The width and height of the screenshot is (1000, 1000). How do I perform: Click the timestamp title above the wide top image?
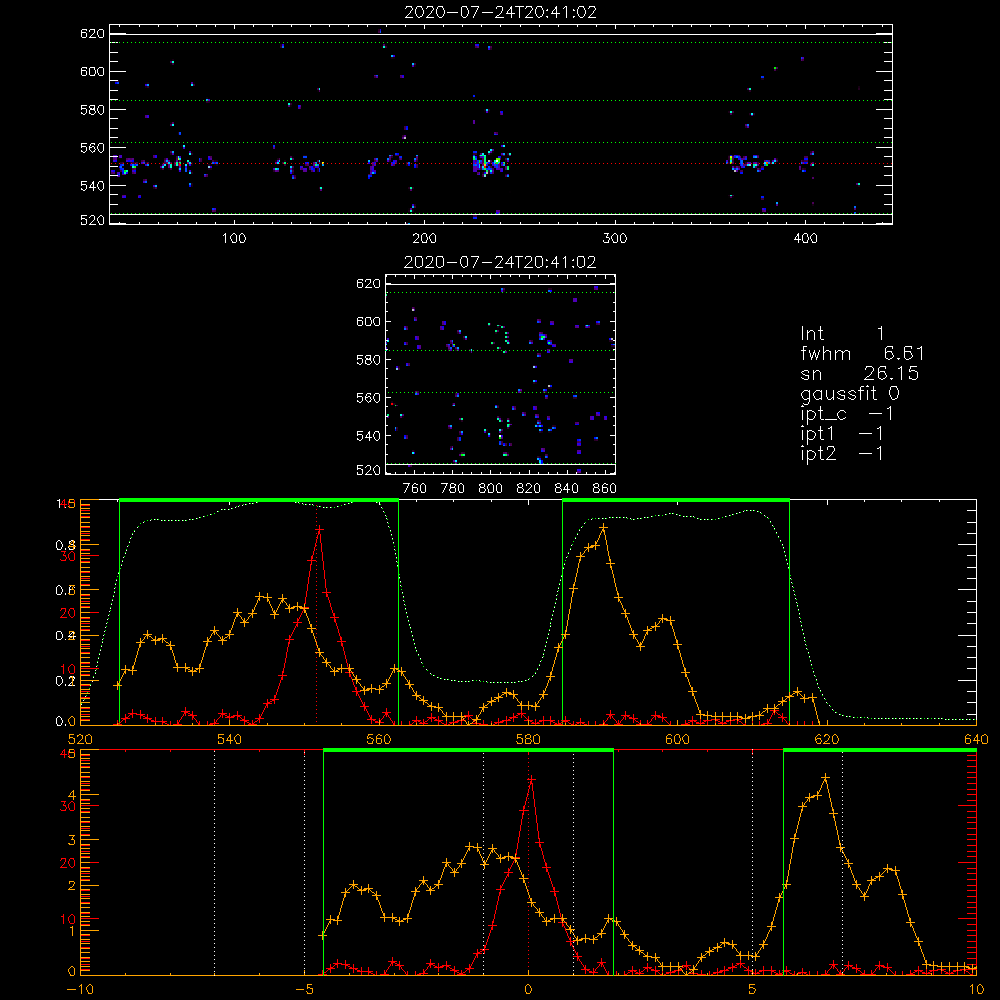click(501, 12)
